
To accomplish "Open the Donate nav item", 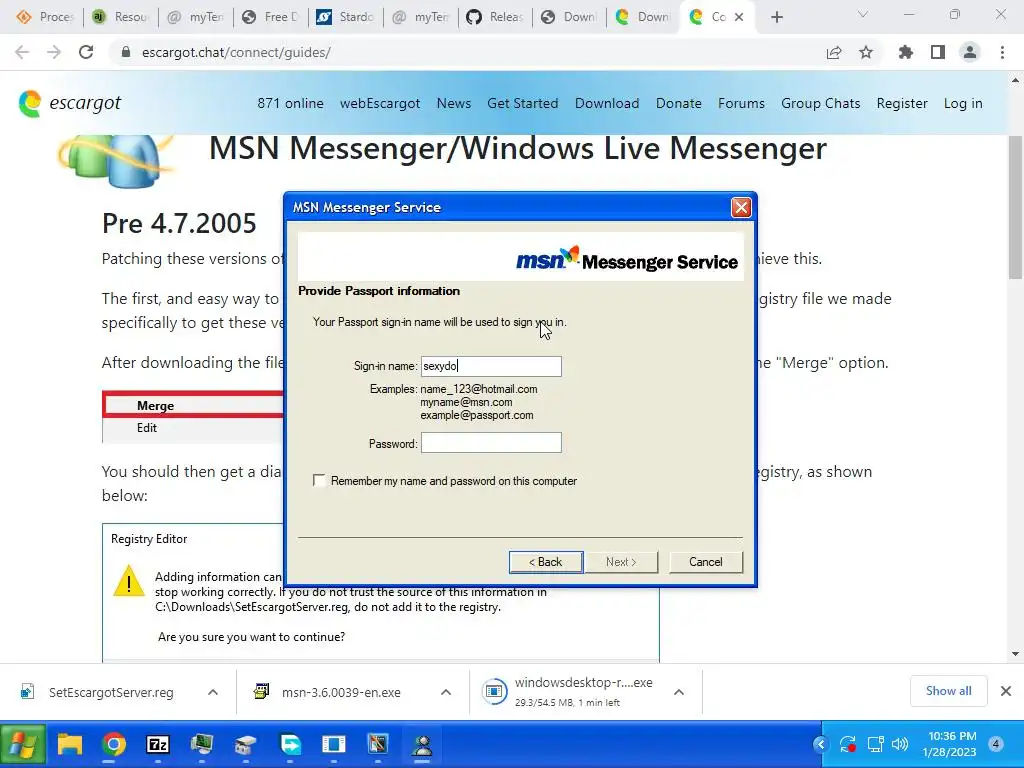I will [679, 103].
